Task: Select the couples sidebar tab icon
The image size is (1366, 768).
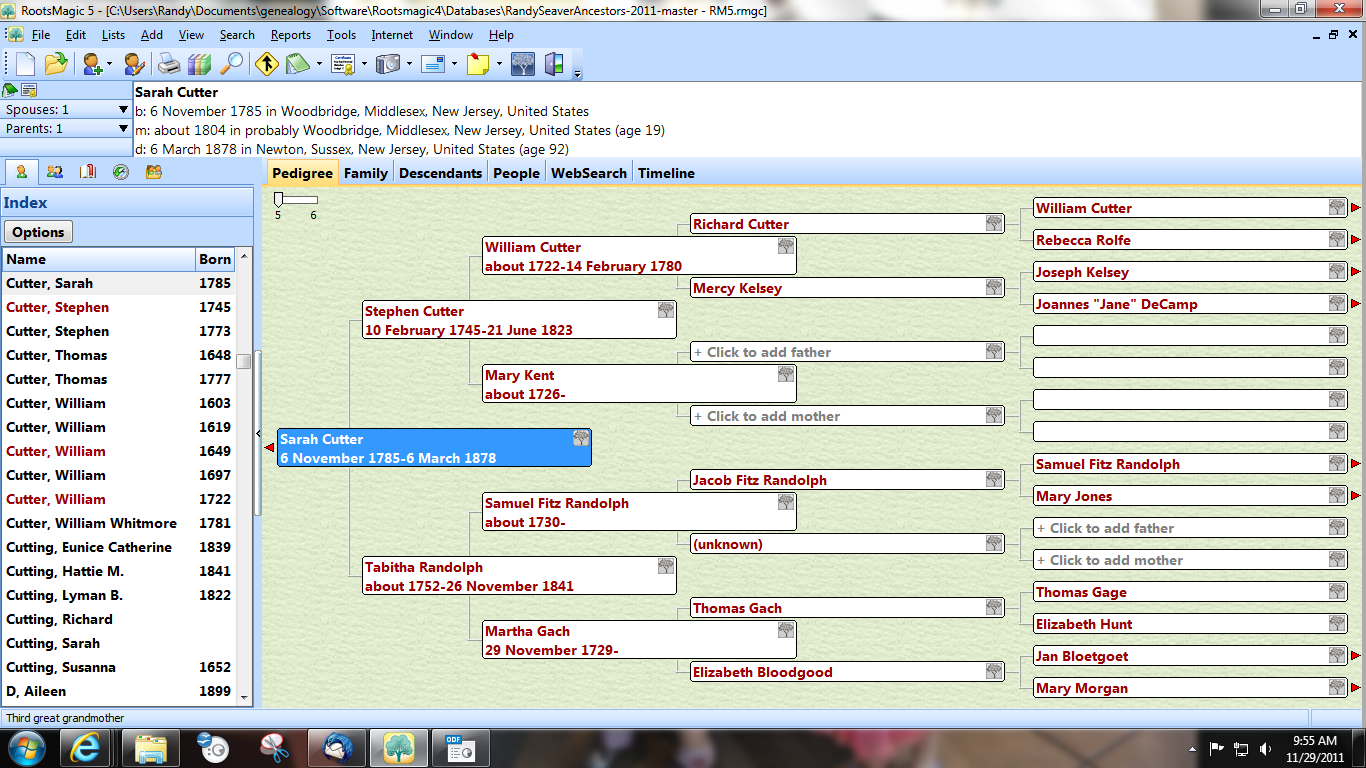Action: tap(54, 171)
